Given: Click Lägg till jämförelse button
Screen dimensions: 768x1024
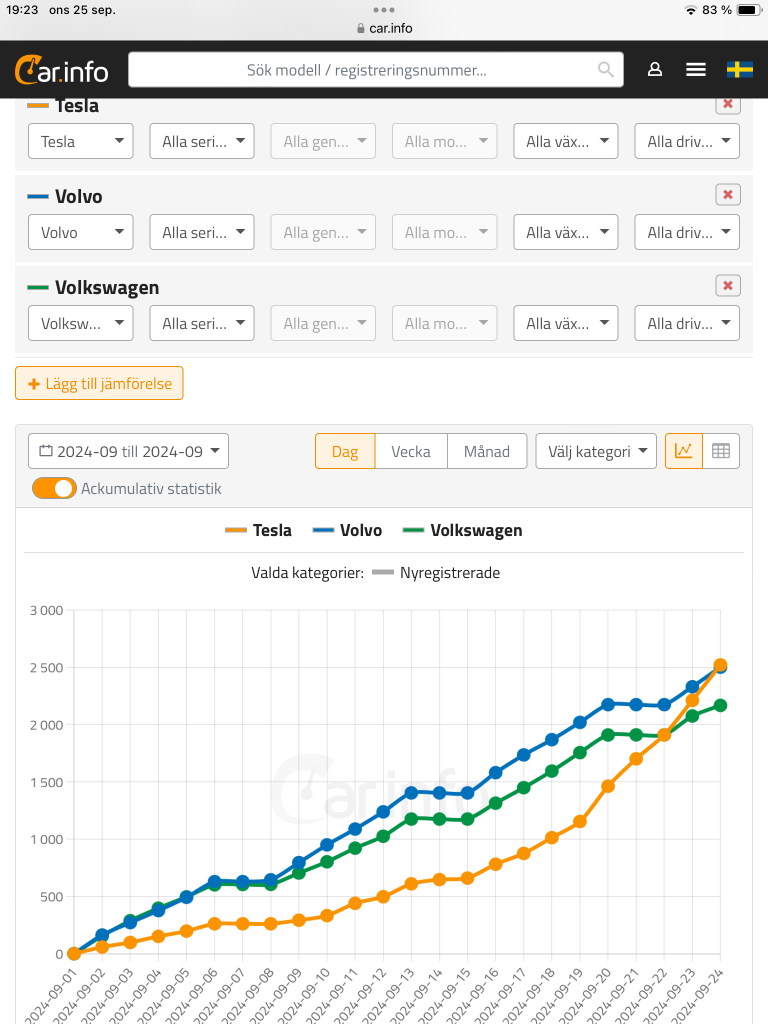Looking at the screenshot, I should [x=99, y=383].
